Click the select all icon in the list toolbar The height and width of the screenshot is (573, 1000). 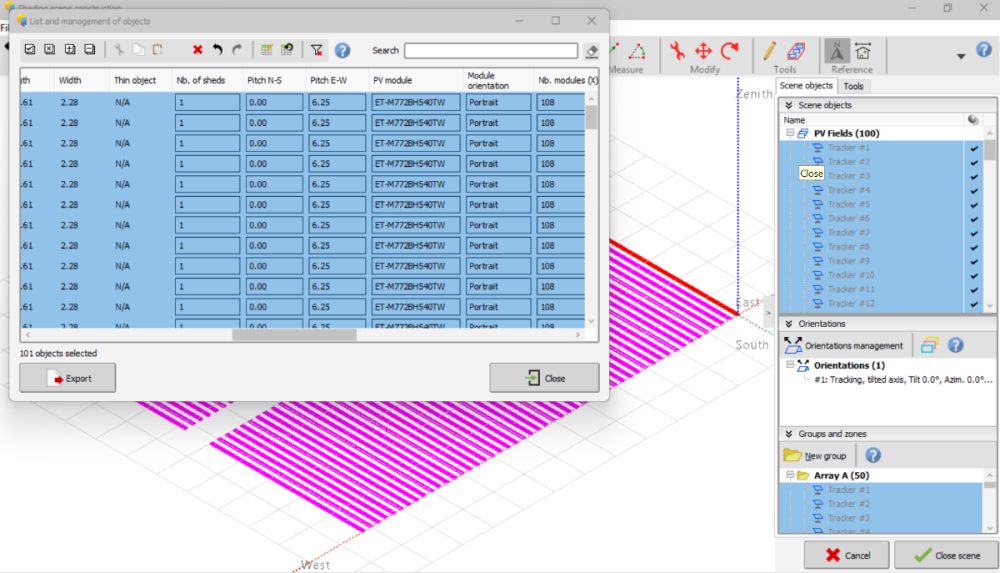[29, 50]
